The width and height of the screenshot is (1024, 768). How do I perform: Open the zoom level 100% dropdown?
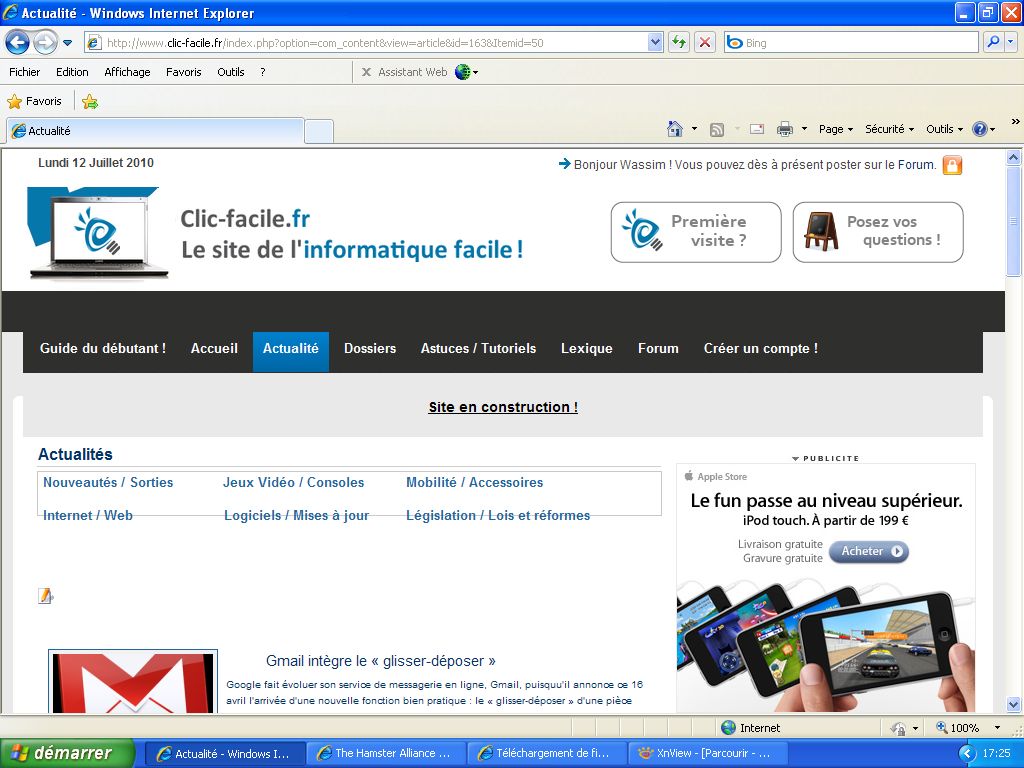tap(996, 728)
